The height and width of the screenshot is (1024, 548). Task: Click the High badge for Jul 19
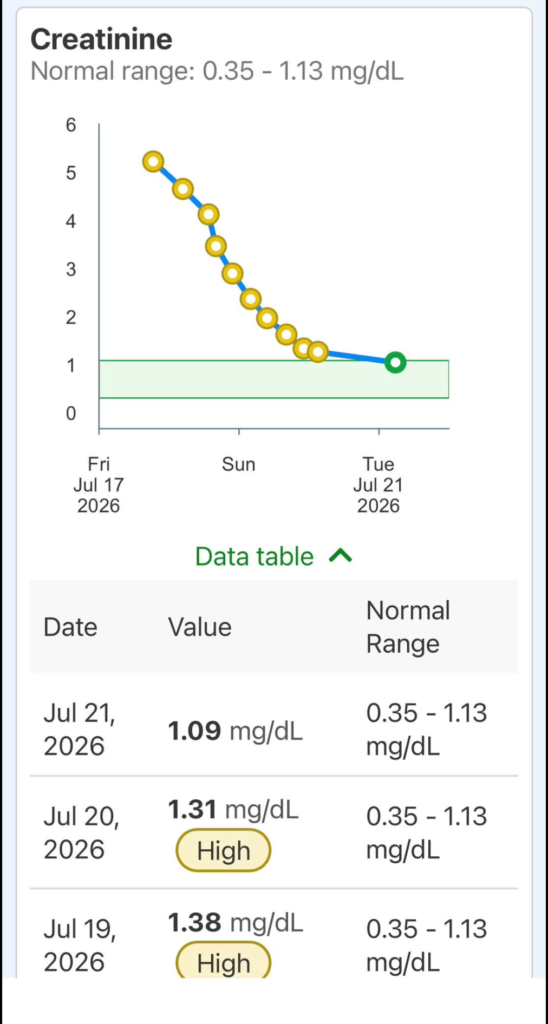[x=223, y=960]
